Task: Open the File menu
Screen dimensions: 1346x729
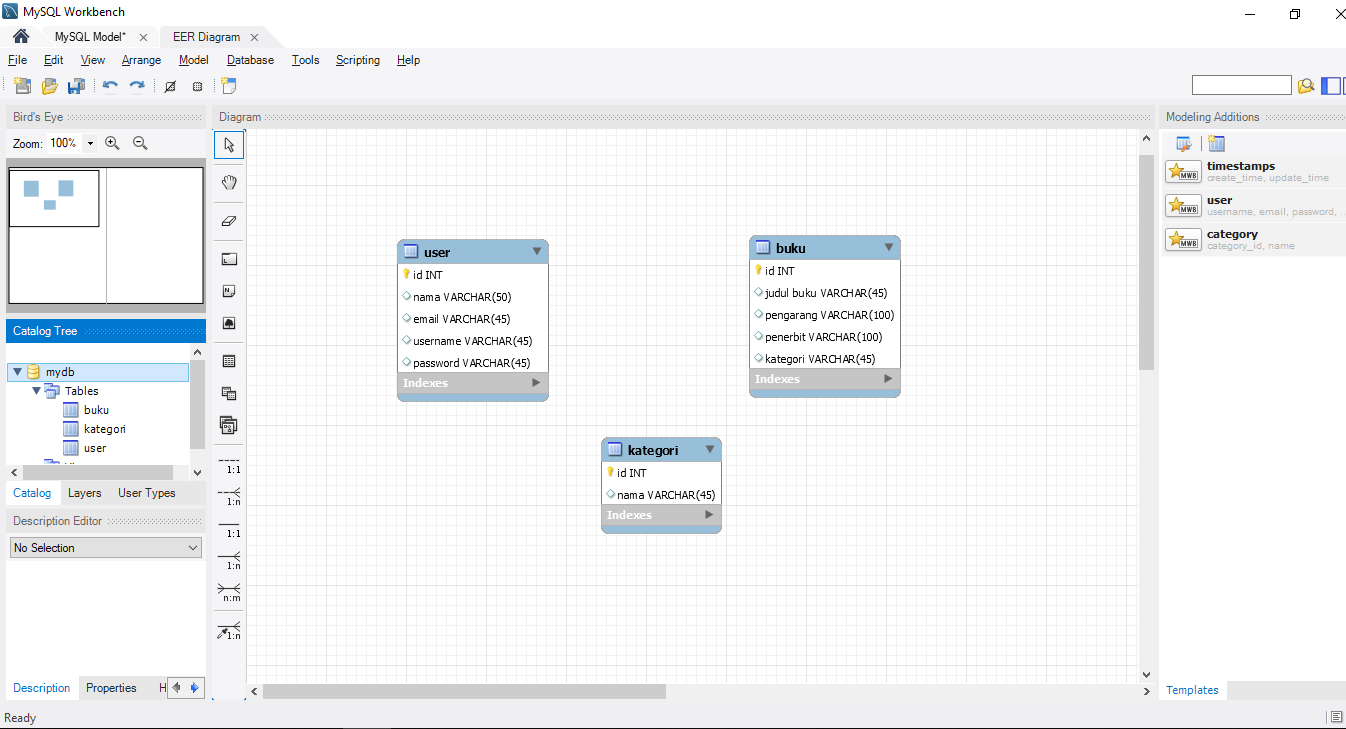Action: point(17,60)
